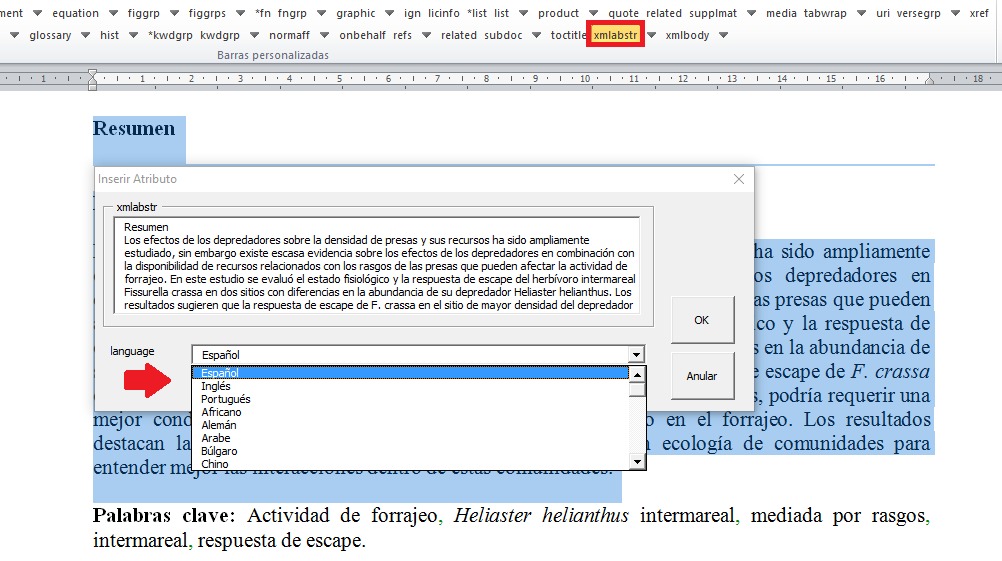Close the Inserir Atributo dialog
This screenshot has width=1002, height=561.
(739, 179)
